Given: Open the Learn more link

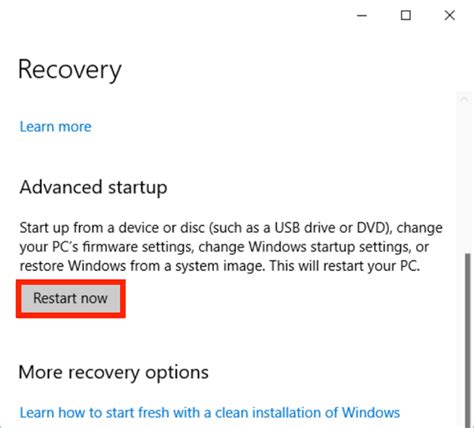Looking at the screenshot, I should (x=55, y=127).
